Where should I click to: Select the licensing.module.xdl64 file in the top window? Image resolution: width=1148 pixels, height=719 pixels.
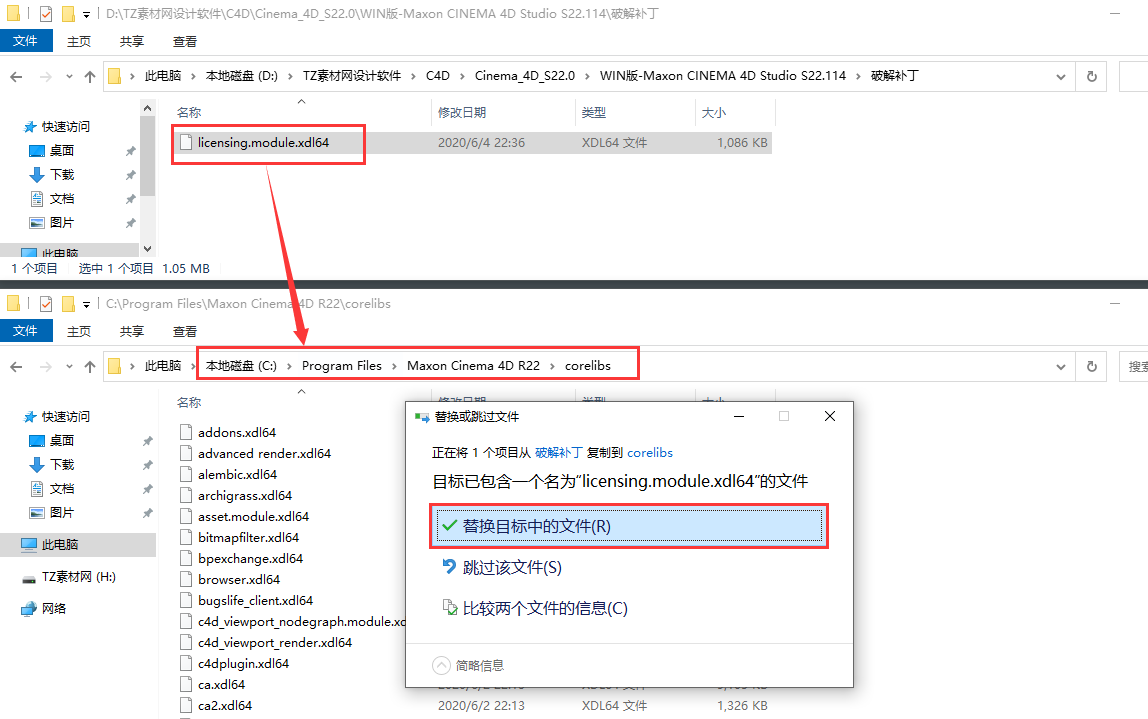coord(264,143)
